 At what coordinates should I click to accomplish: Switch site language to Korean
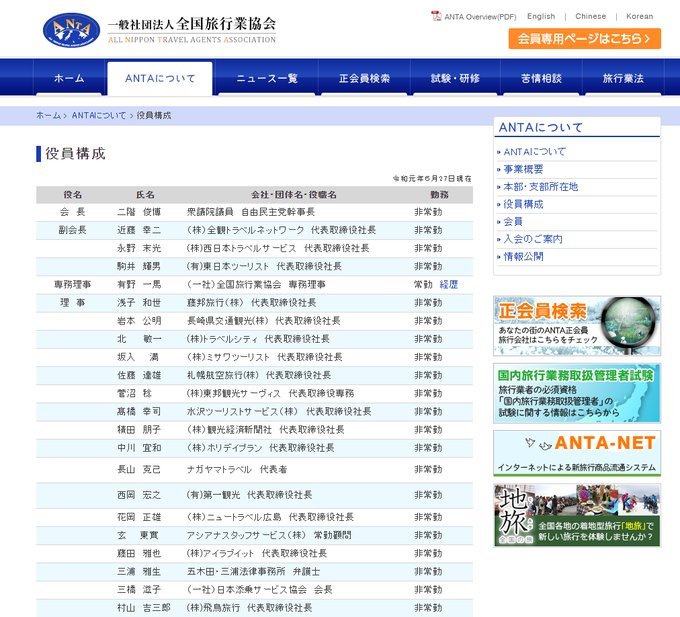(639, 16)
